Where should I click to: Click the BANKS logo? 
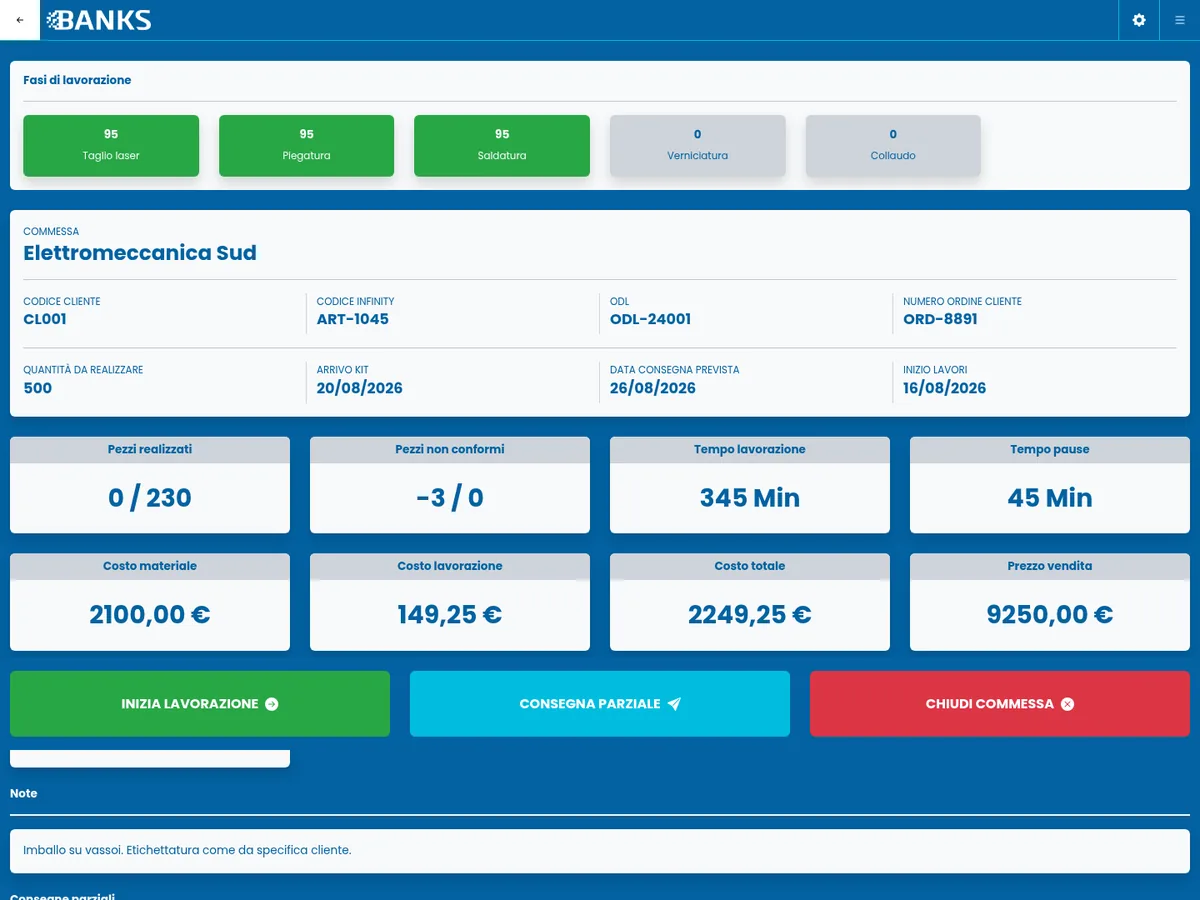(x=99, y=20)
